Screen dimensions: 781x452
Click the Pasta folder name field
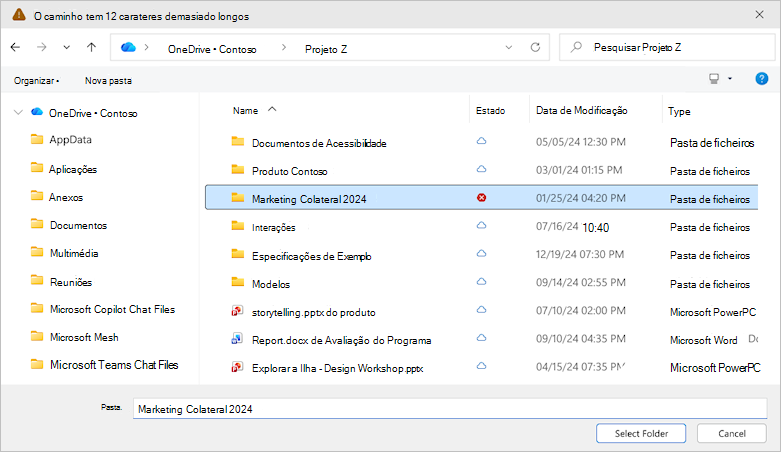tap(450, 409)
